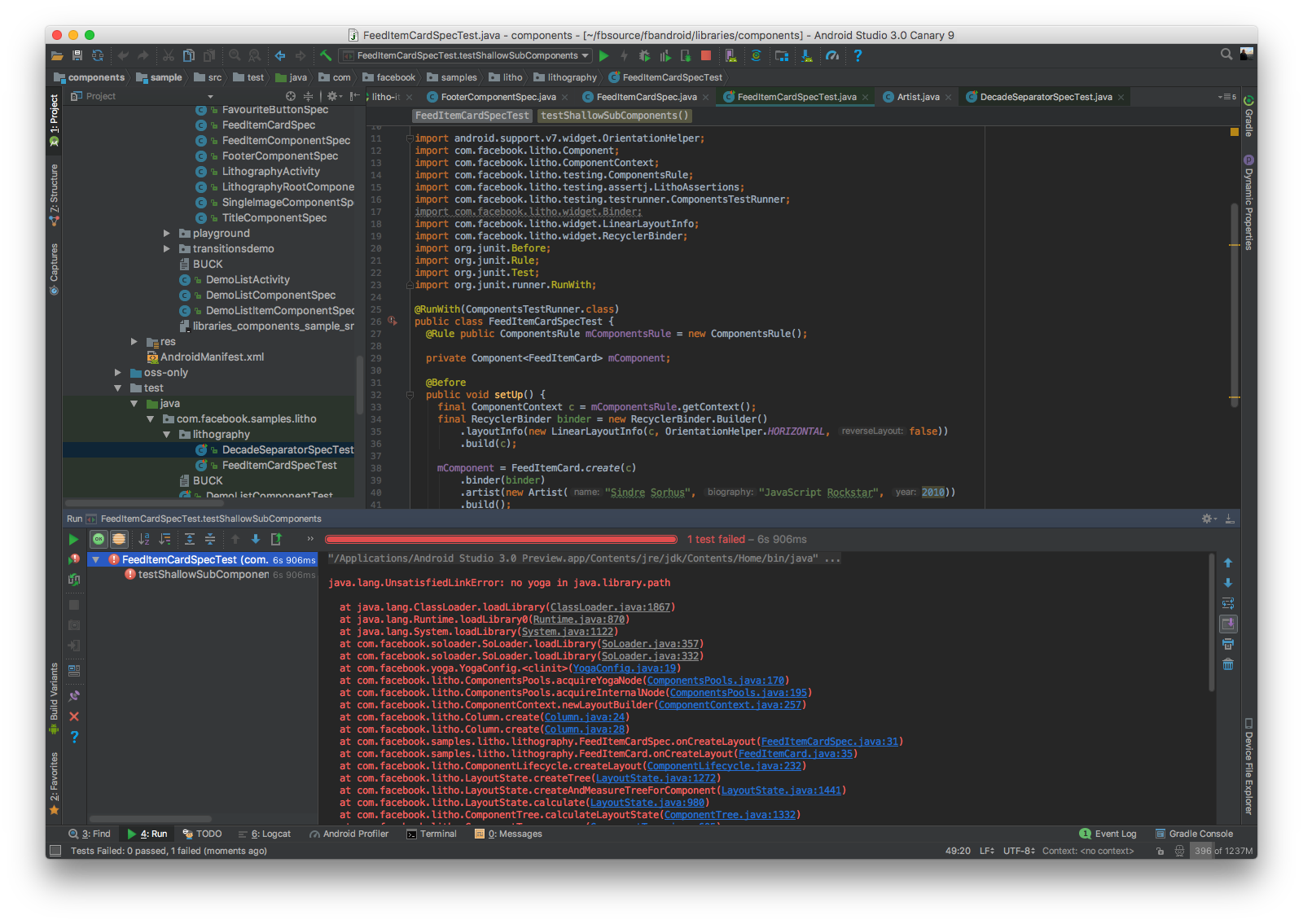Click scroll-from-source target icon in Project panel
The width and height of the screenshot is (1303, 924).
(291, 96)
